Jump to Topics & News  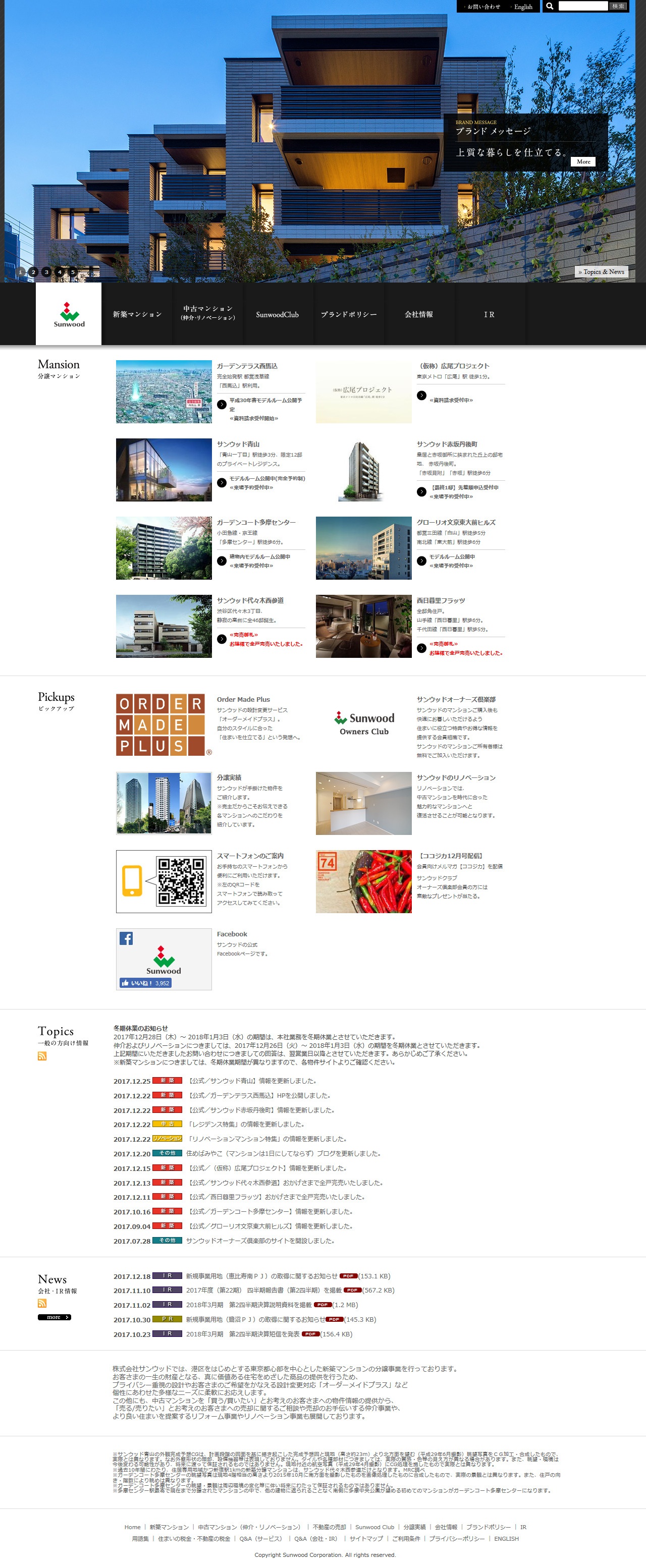601,271
